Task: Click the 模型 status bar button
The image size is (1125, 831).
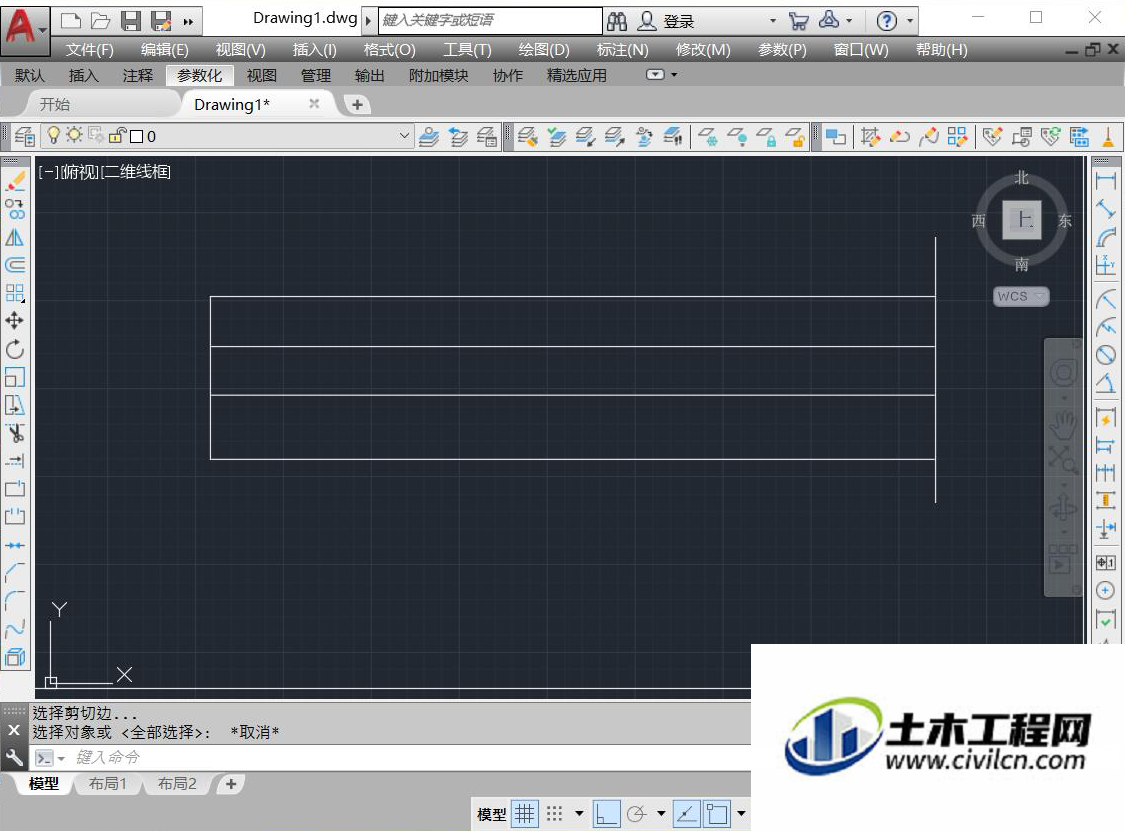Action: point(491,814)
